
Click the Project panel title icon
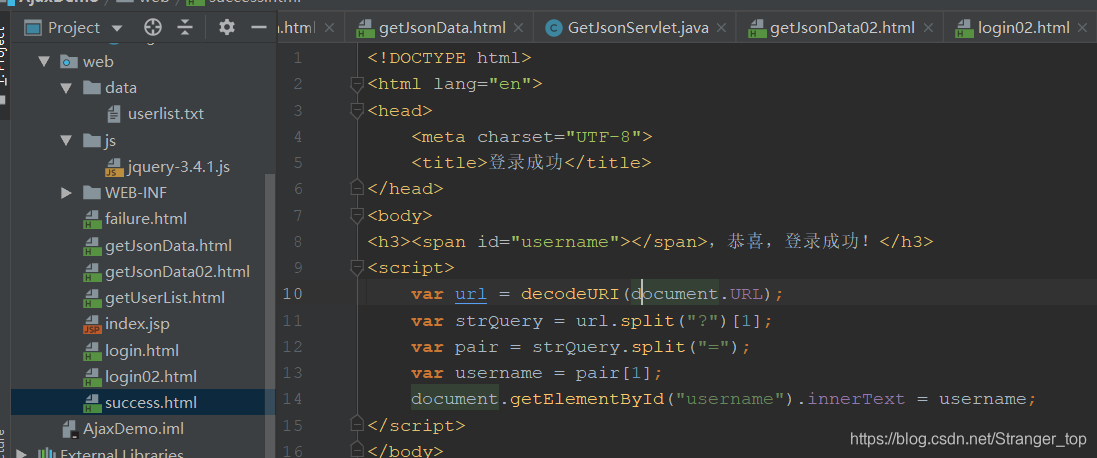pos(34,28)
